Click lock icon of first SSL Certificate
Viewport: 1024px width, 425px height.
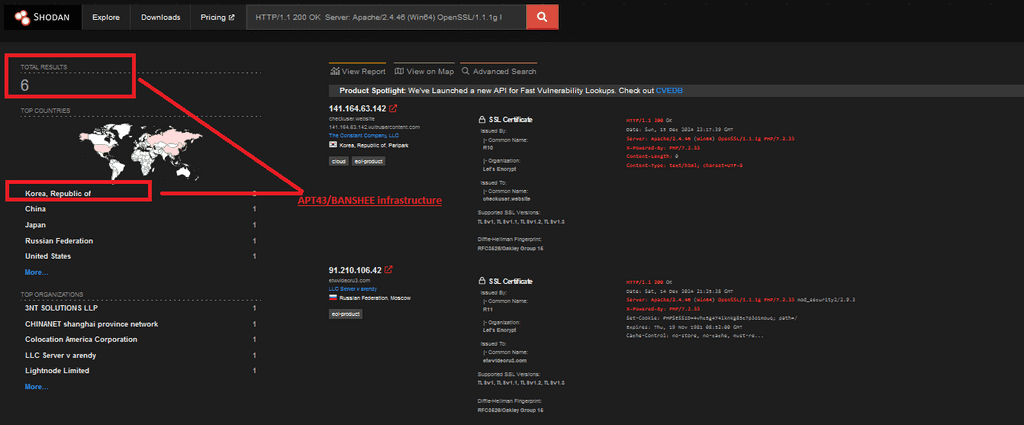[x=482, y=120]
